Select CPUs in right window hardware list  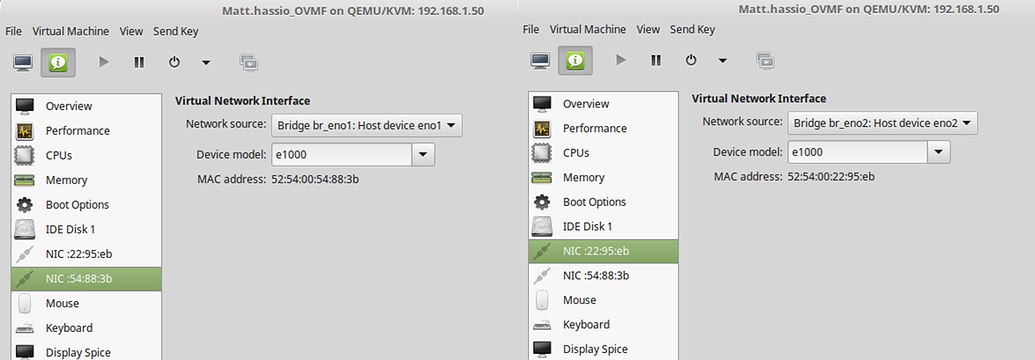[x=603, y=153]
